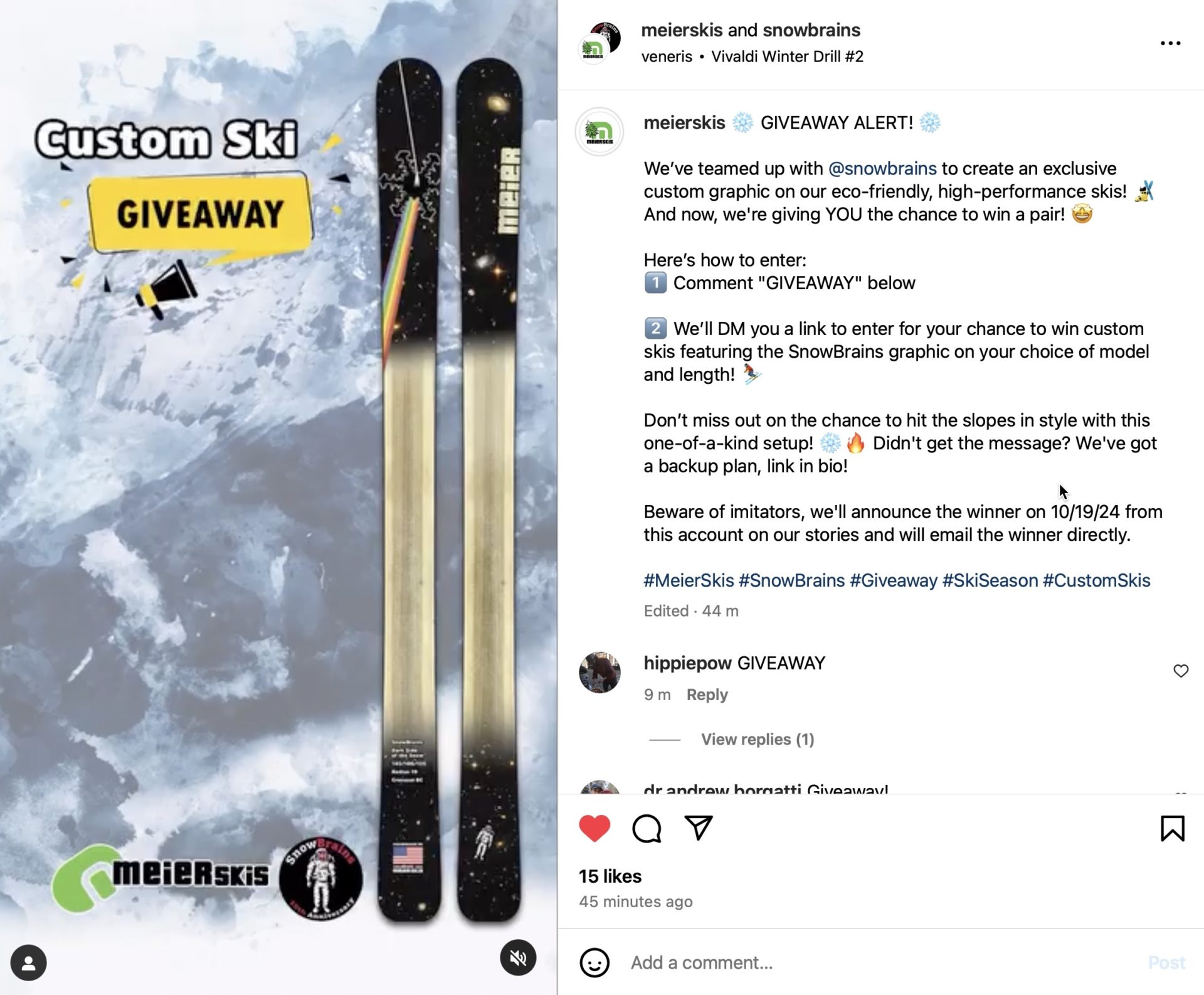Open the #MeierSkis hashtag
This screenshot has width=1204, height=995.
pos(689,580)
